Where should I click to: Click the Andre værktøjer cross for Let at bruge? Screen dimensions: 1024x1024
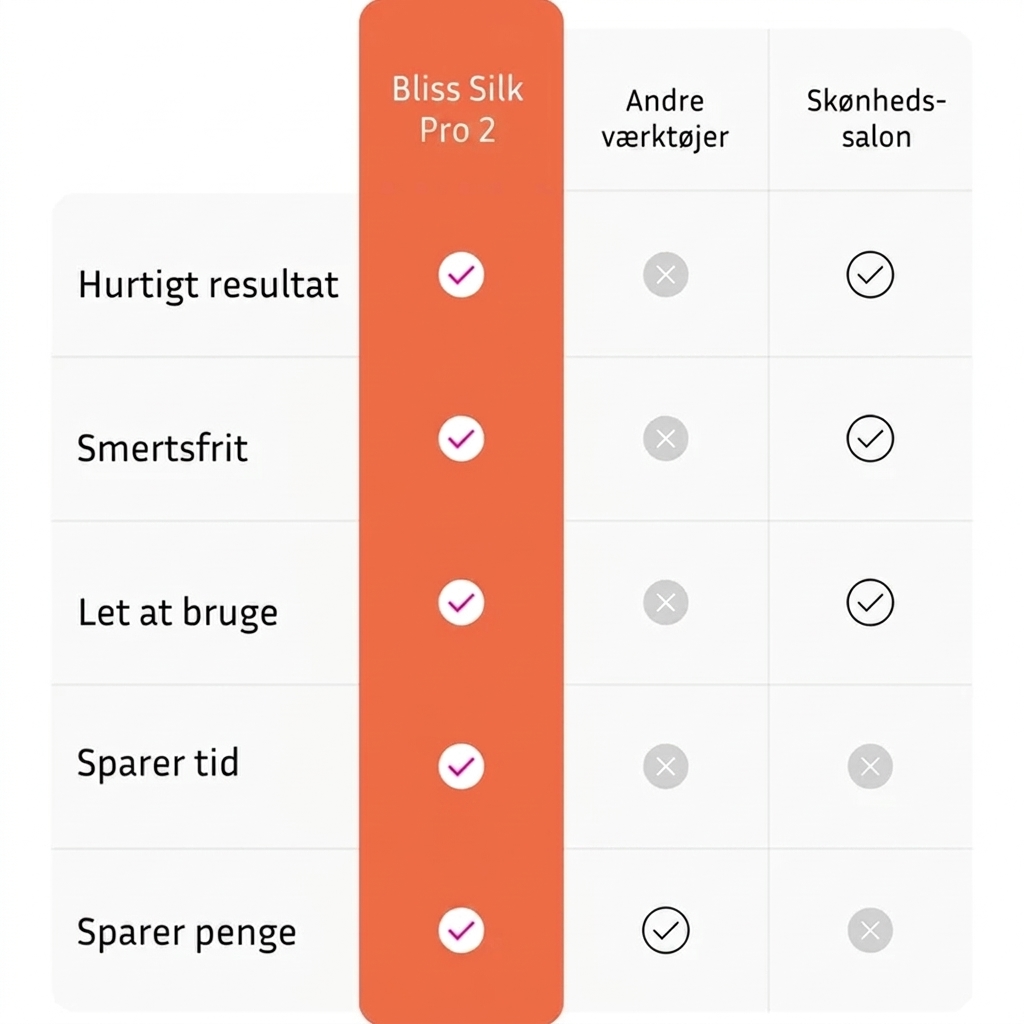[665, 602]
